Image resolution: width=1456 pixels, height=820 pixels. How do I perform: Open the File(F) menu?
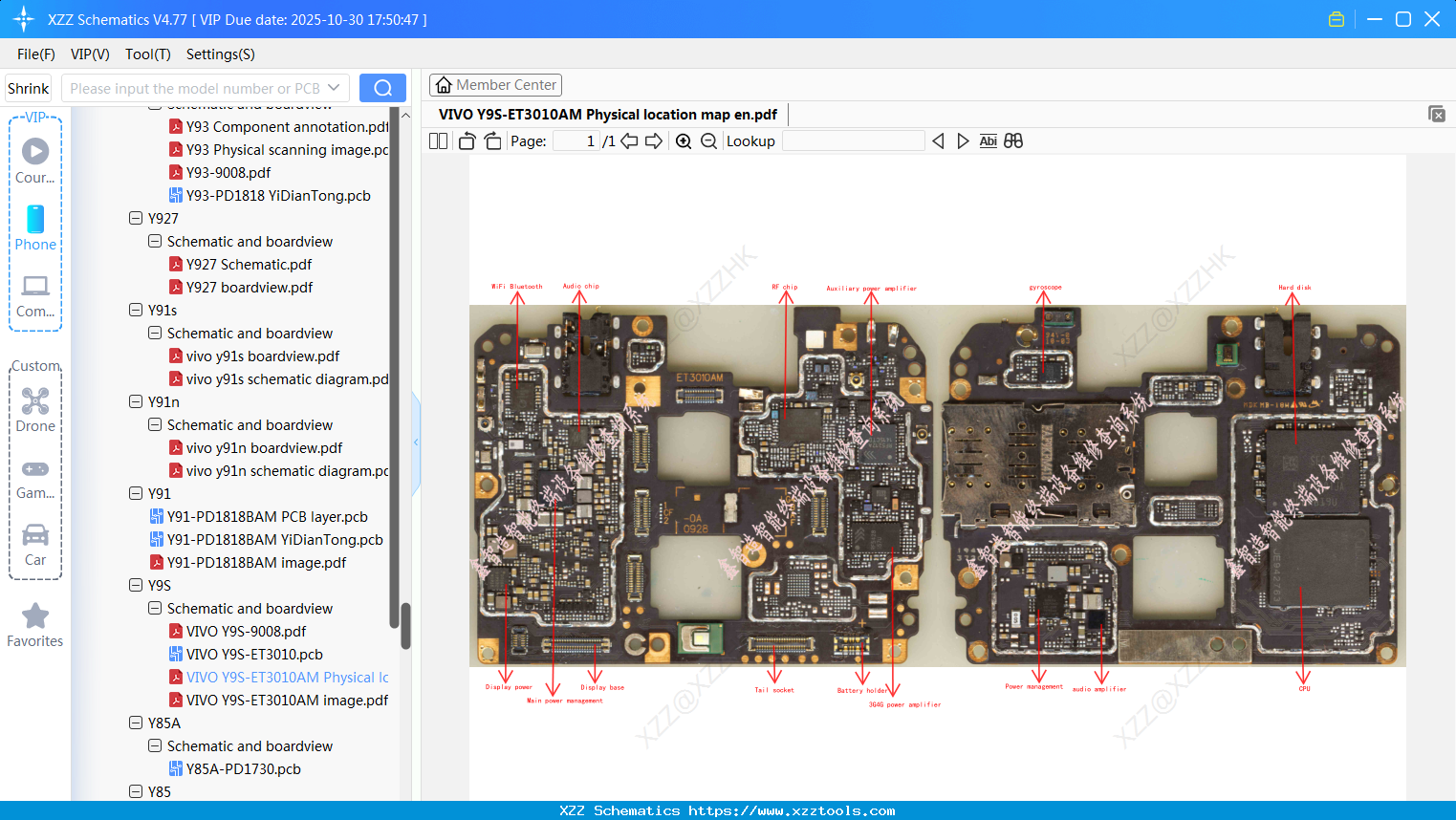click(x=36, y=54)
